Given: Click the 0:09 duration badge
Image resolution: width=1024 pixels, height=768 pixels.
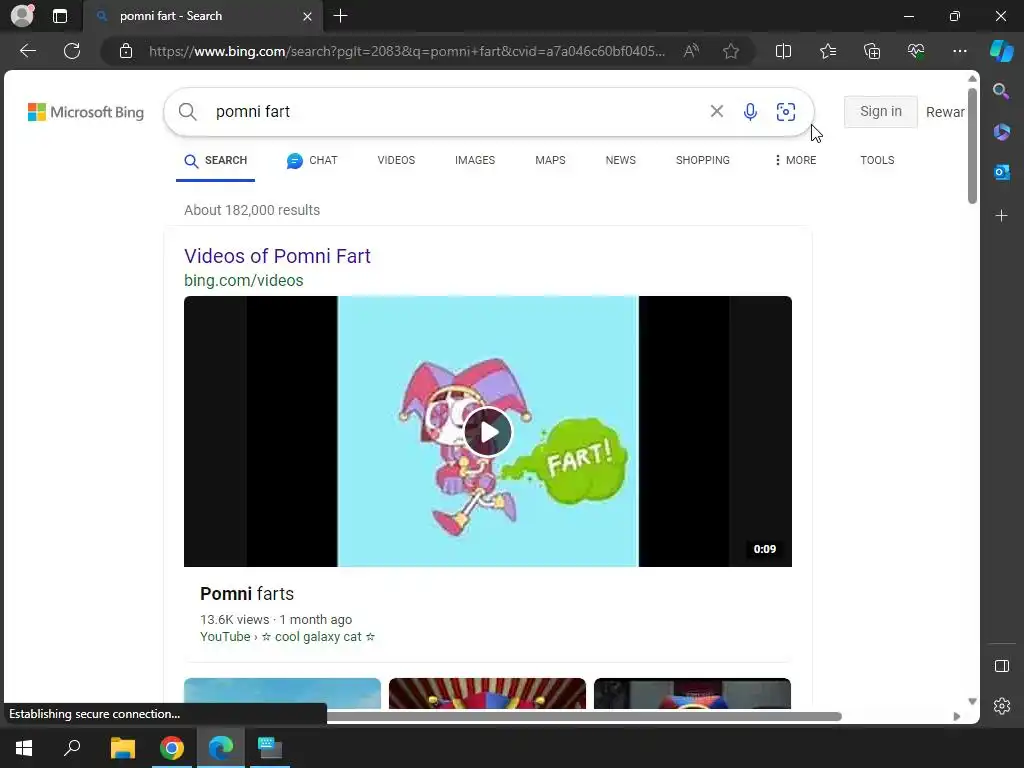Looking at the screenshot, I should [x=765, y=549].
